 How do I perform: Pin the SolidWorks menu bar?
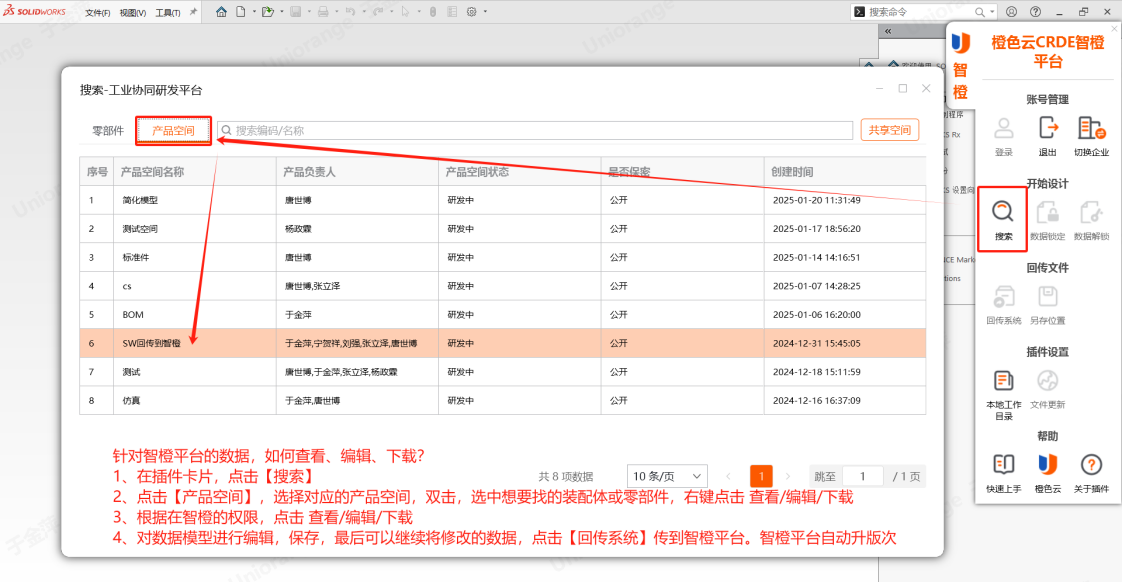pyautogui.click(x=193, y=11)
